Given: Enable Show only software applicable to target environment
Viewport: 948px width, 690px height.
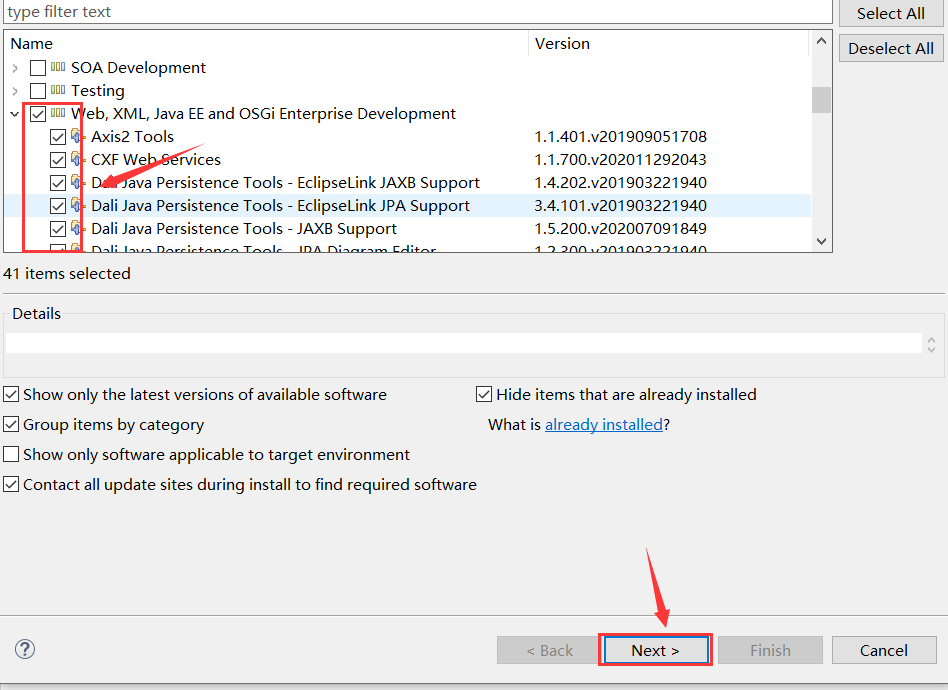Looking at the screenshot, I should (11, 455).
